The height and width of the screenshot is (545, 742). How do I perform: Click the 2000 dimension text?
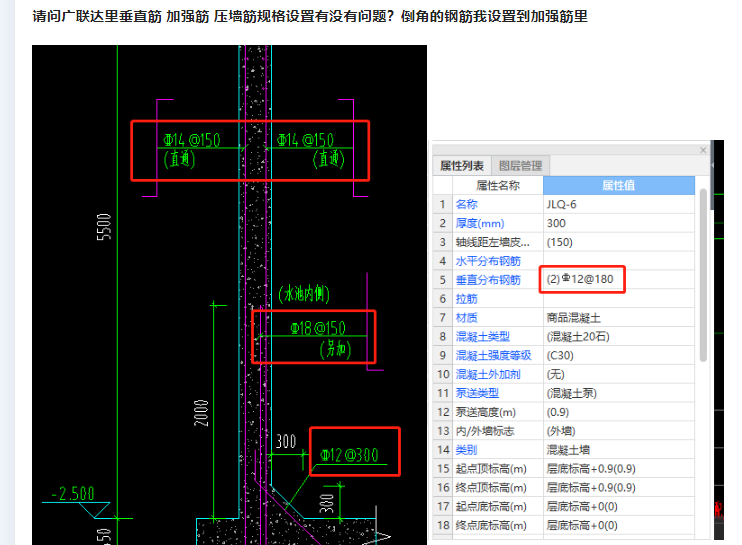pyautogui.click(x=201, y=413)
